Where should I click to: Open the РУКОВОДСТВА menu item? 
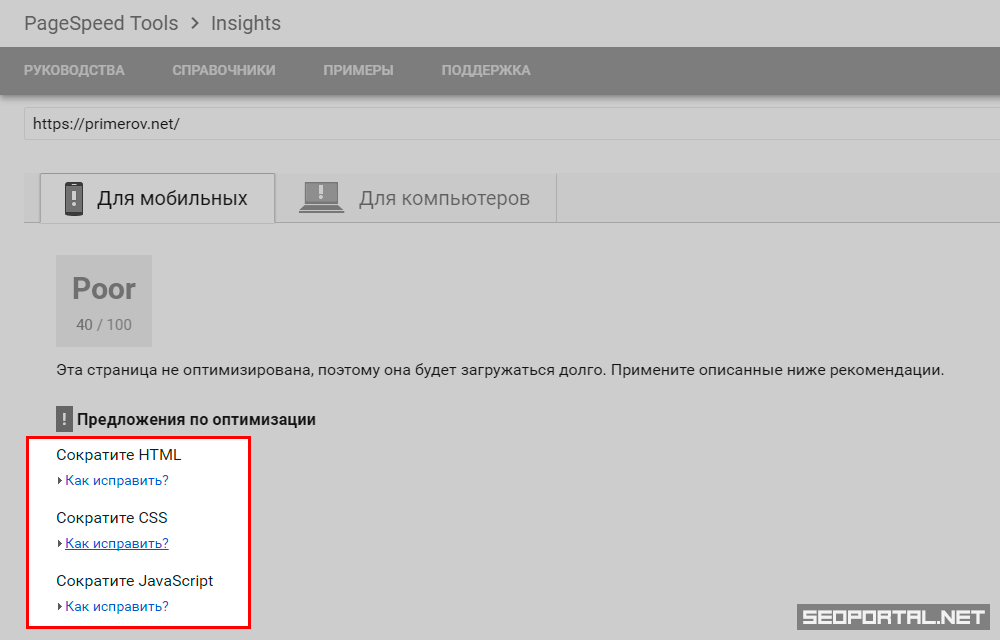point(74,70)
